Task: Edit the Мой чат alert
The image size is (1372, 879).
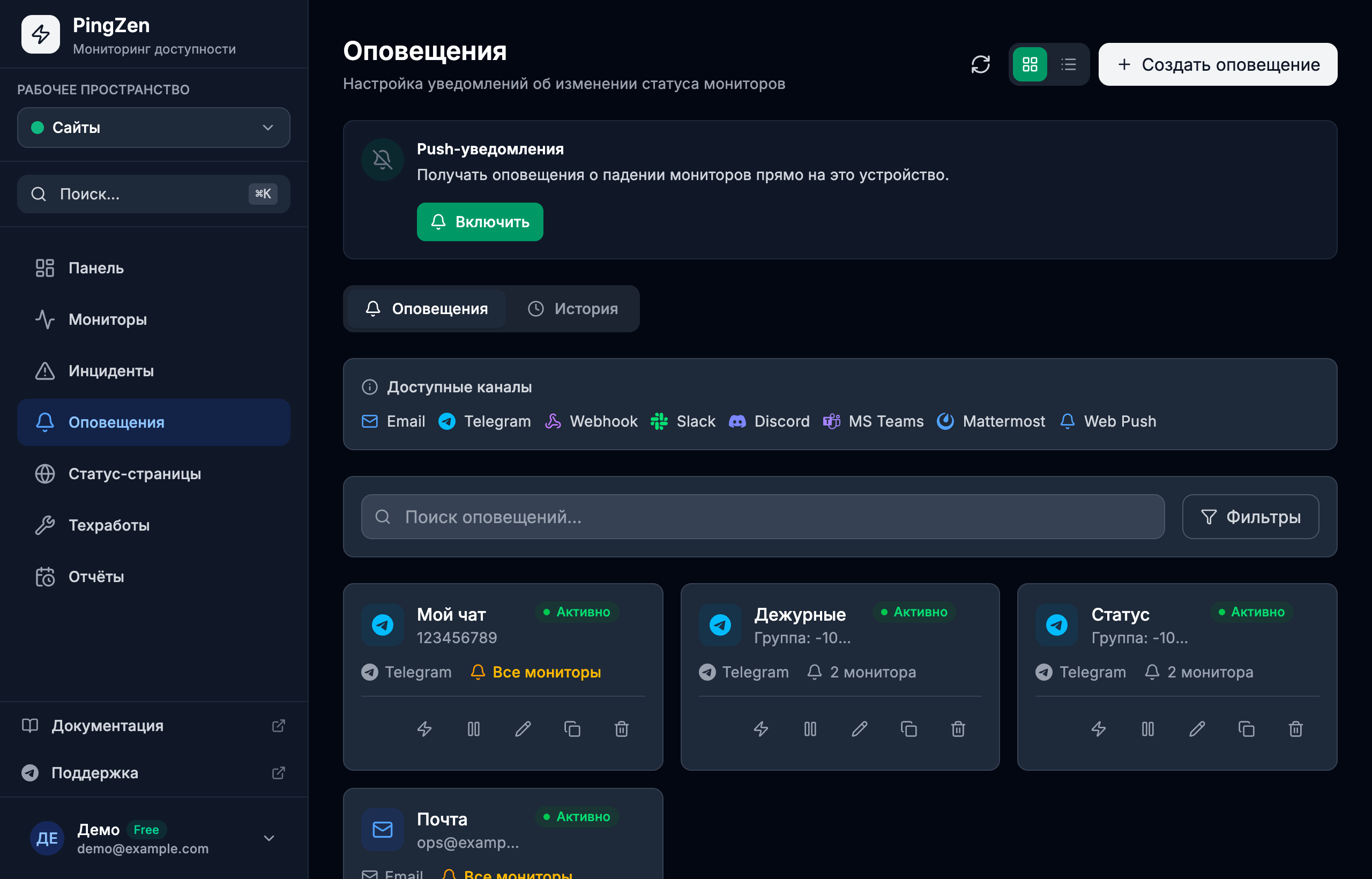Action: click(x=524, y=729)
